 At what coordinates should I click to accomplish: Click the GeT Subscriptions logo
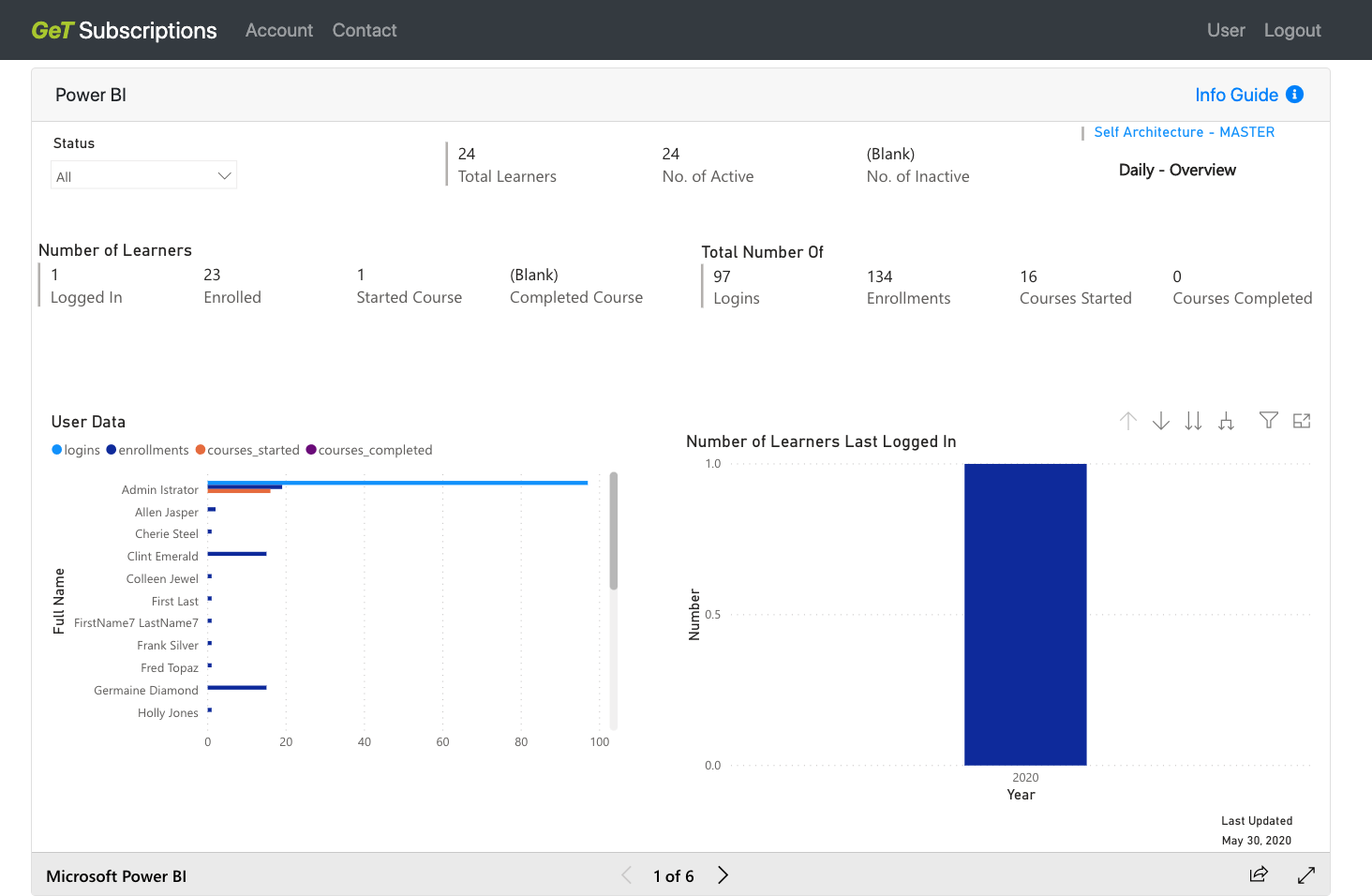coord(125,30)
